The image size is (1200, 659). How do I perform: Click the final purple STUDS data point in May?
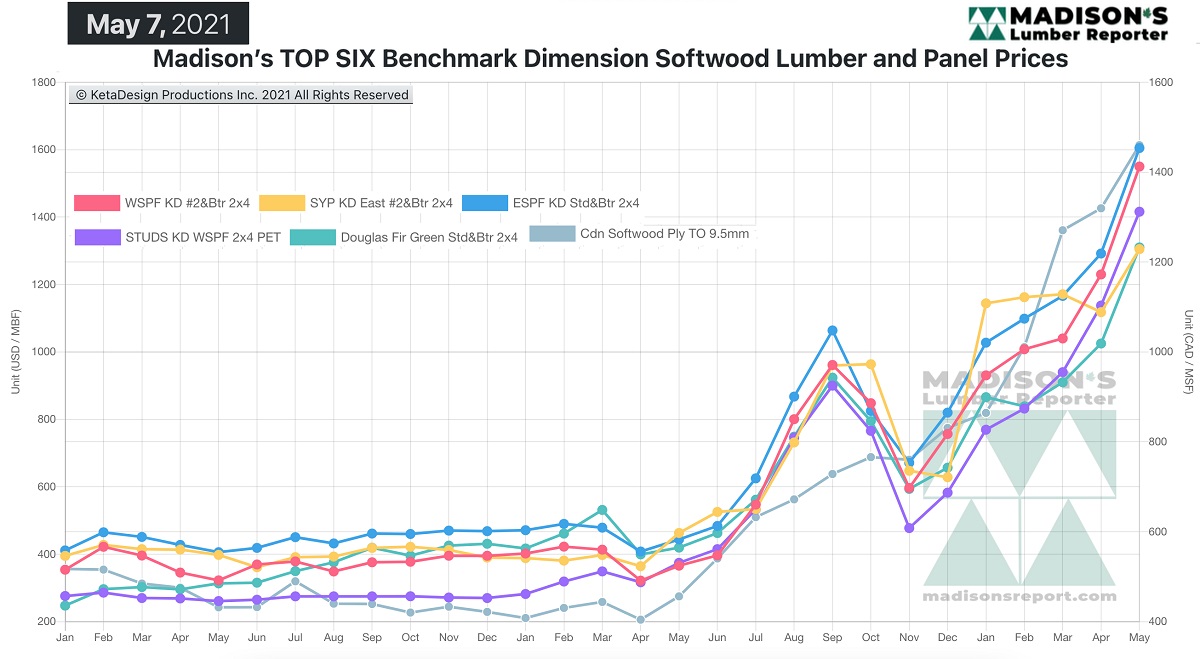click(1139, 212)
